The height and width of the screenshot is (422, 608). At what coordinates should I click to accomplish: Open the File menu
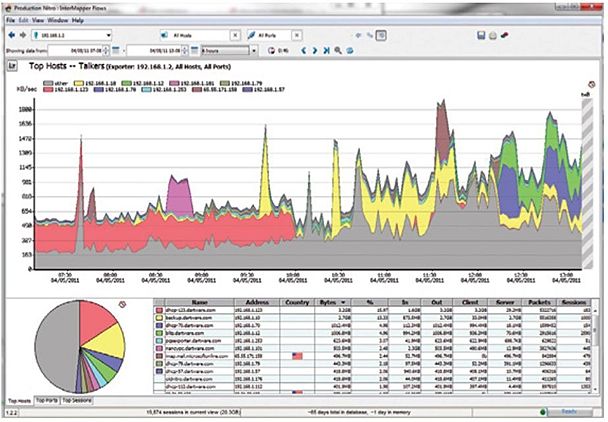[x=9, y=19]
